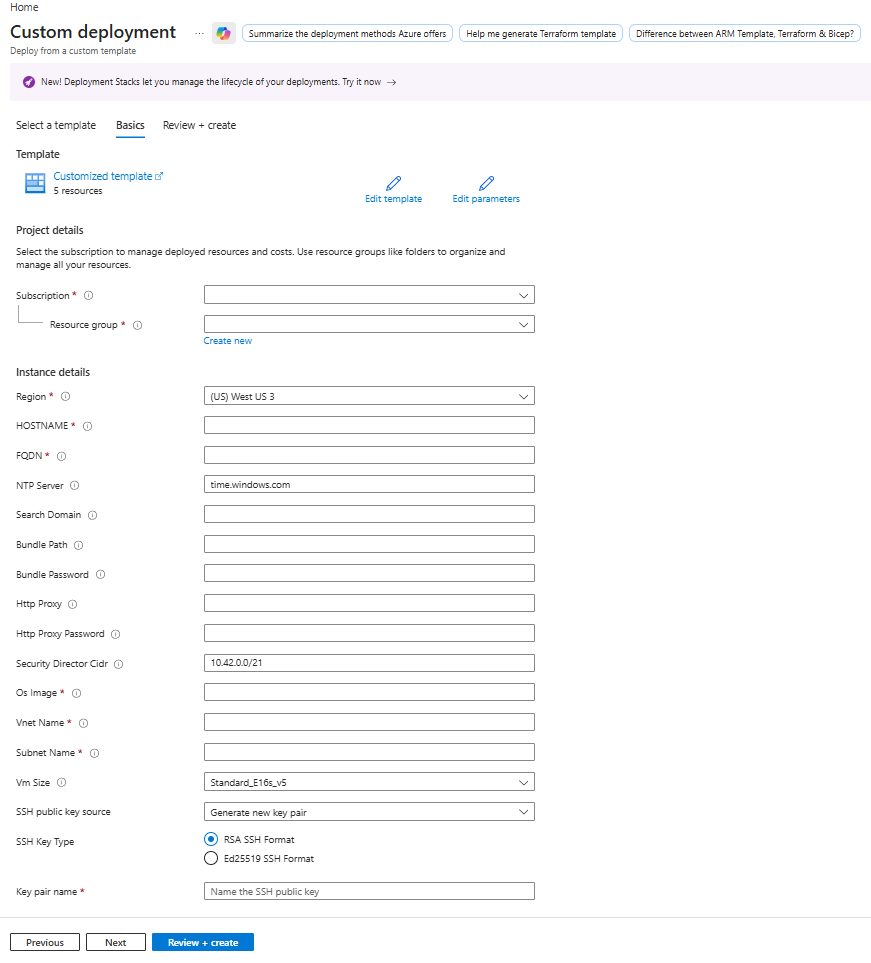The image size is (871, 963).
Task: Show info tooltip for NTP Server
Action: coord(74,485)
